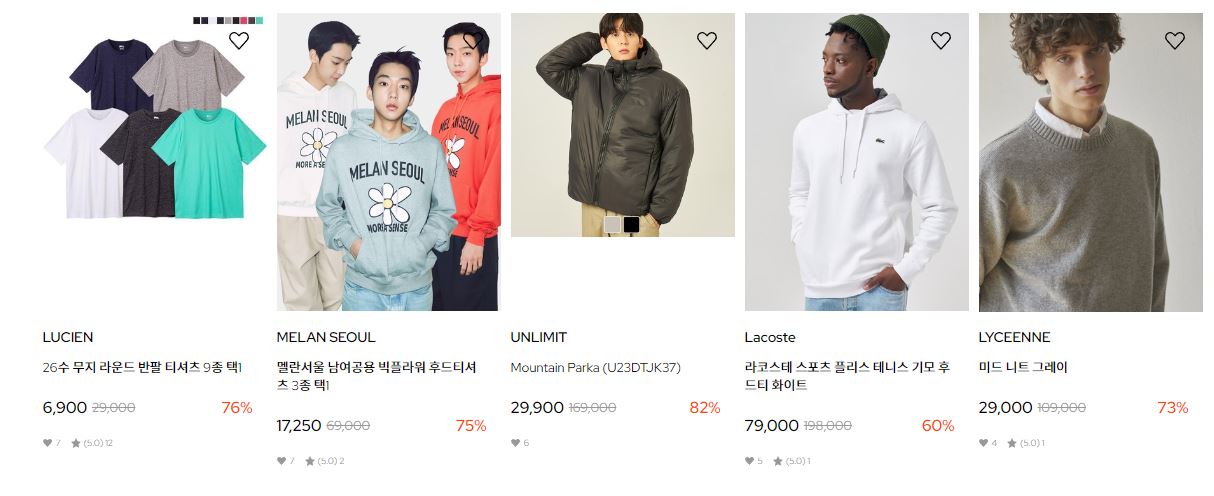Click the small likes heart under LUCIEN price

47,443
